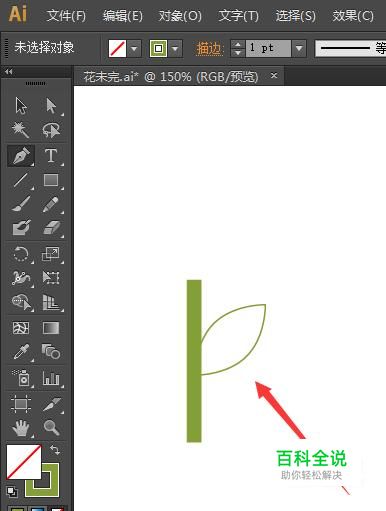Click the control bar fill swatch

tap(117, 49)
